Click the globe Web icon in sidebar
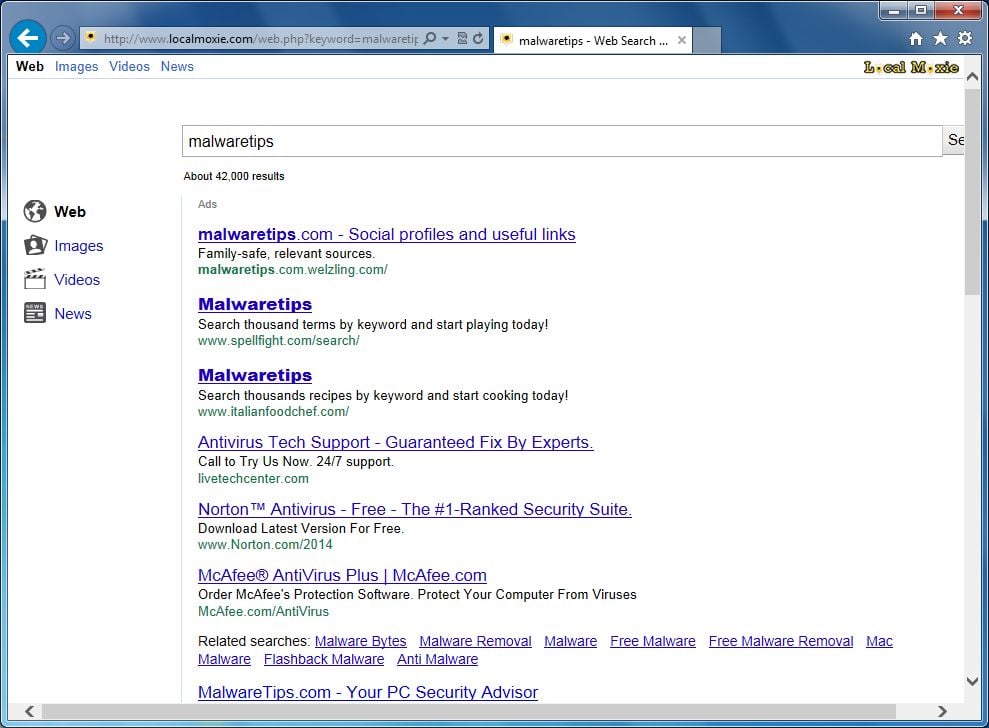 (35, 211)
